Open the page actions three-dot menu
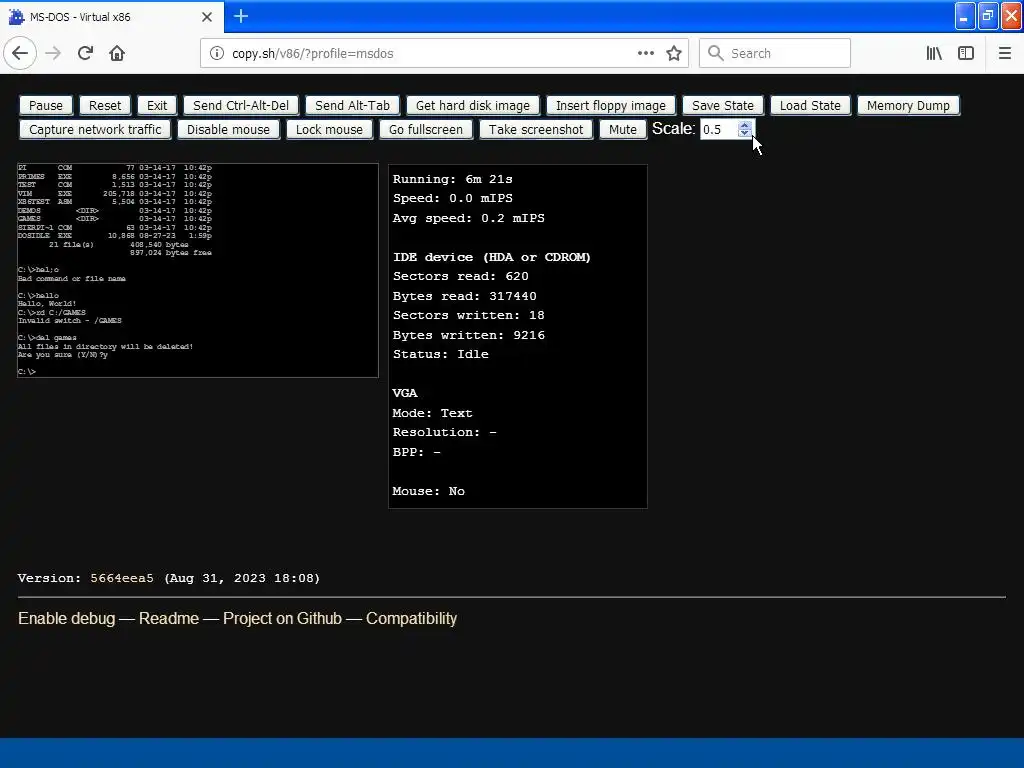The width and height of the screenshot is (1024, 768). [645, 54]
